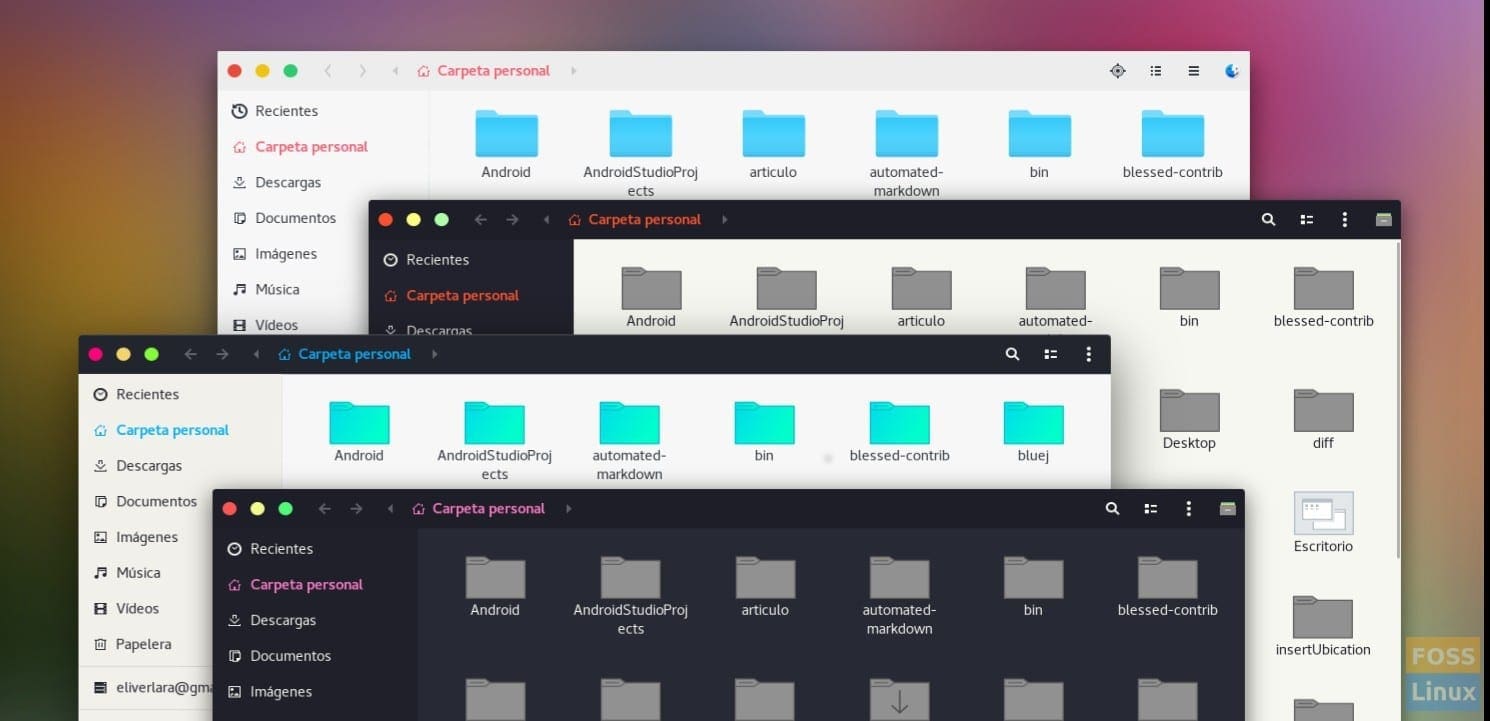Click path right arrow in teal-folder window

click(x=434, y=354)
